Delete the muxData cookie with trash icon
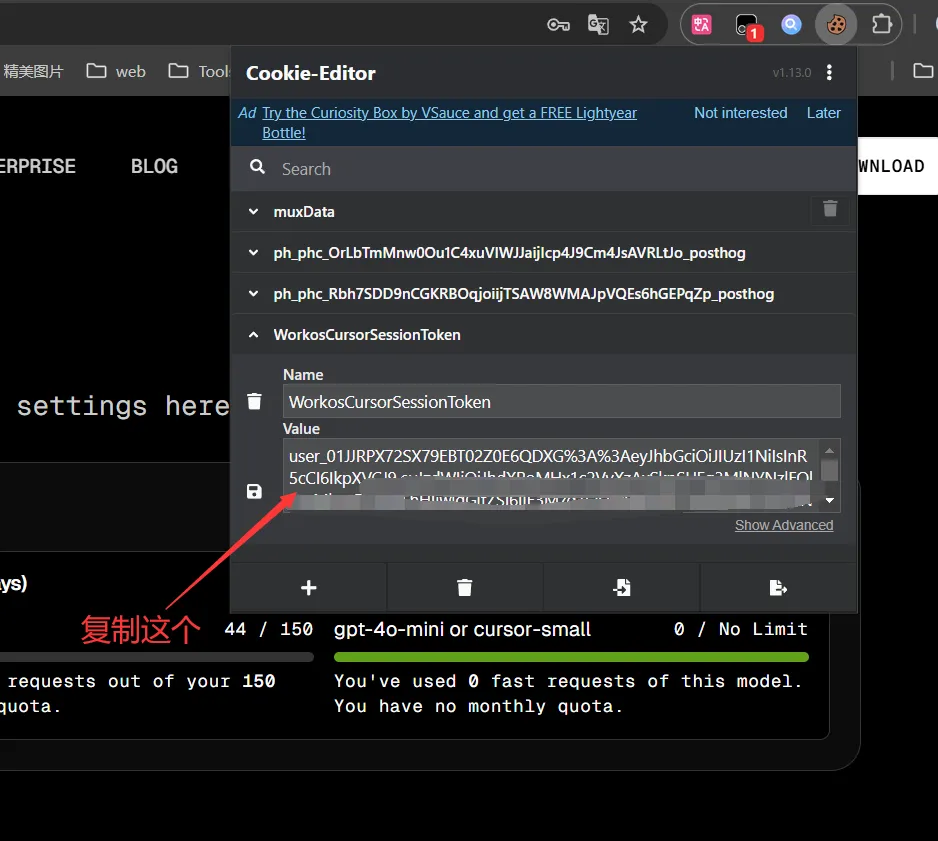The width and height of the screenshot is (938, 841). (x=830, y=209)
